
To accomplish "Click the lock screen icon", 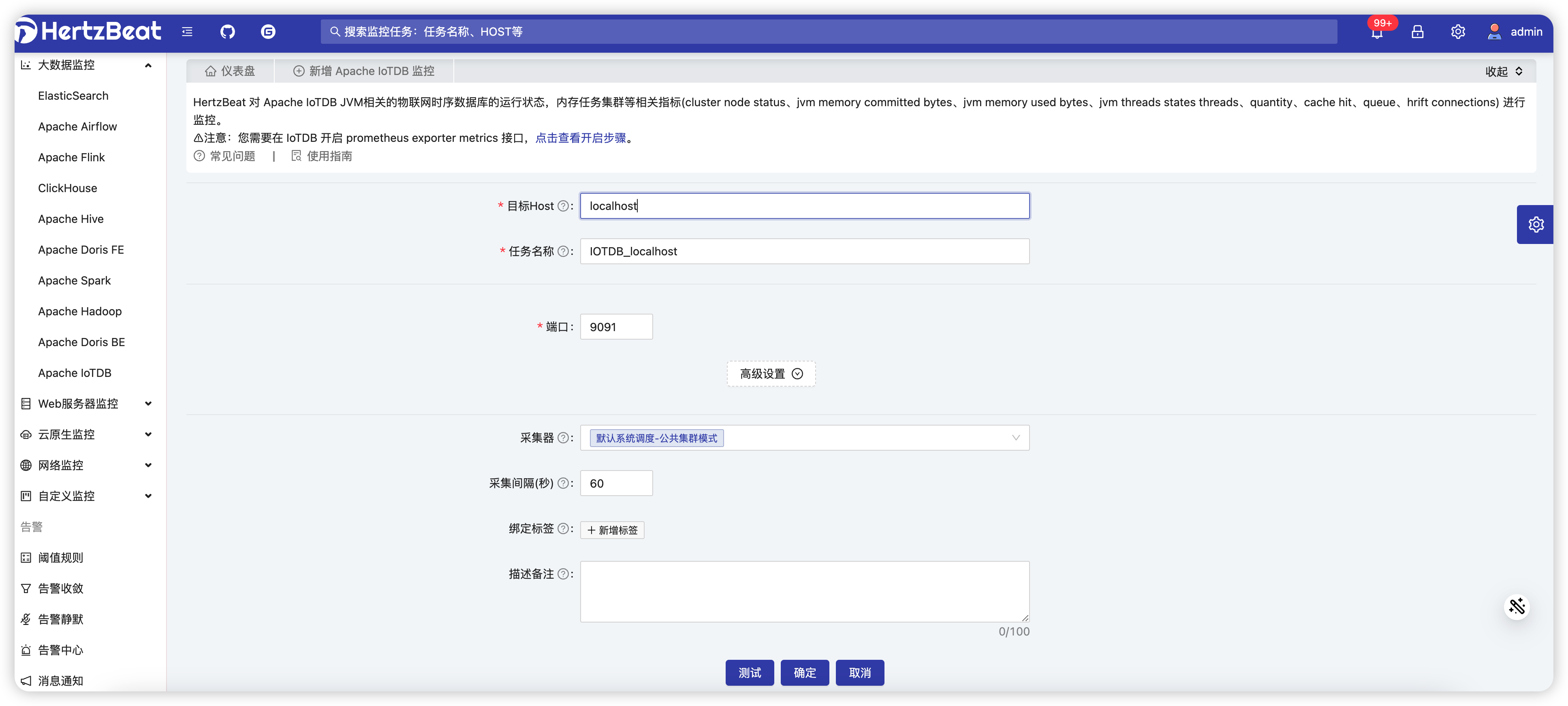I will (x=1417, y=32).
